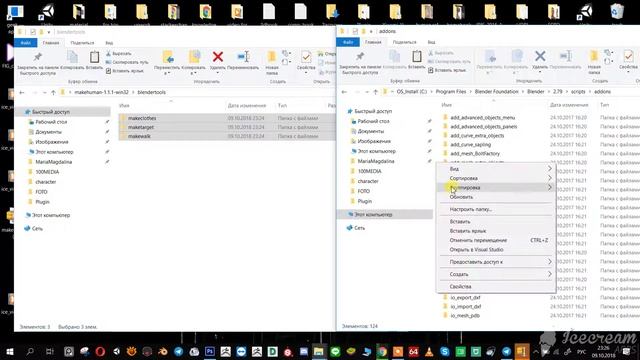
Task: Open Blender from the taskbar
Action: pos(162,351)
